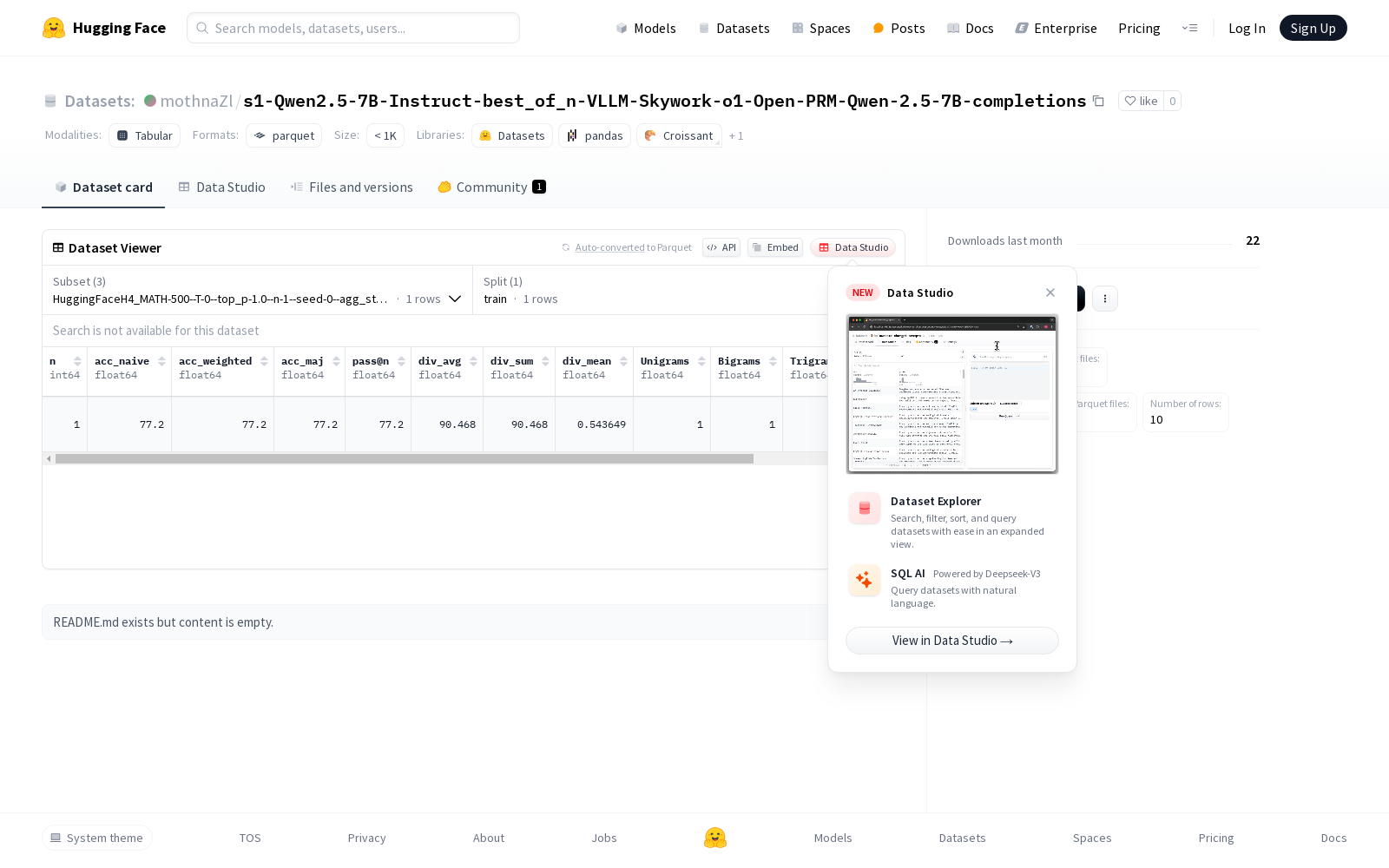Click the Datasets library tag
This screenshot has width=1389, height=868.
tap(512, 135)
